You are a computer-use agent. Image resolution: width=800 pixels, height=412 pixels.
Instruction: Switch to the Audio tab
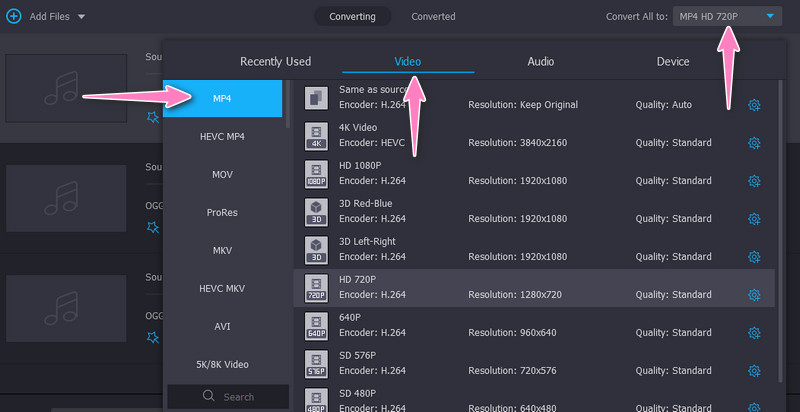pyautogui.click(x=541, y=62)
